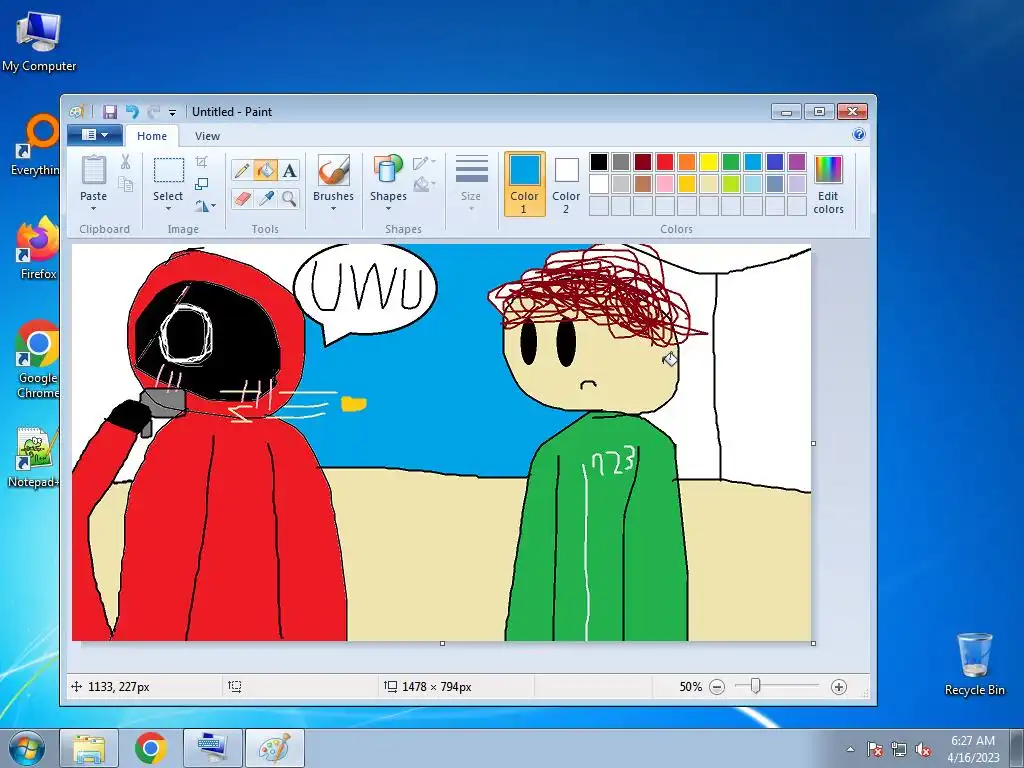Open the shape Fill dropdown
This screenshot has height=768, width=1024.
pyautogui.click(x=424, y=184)
